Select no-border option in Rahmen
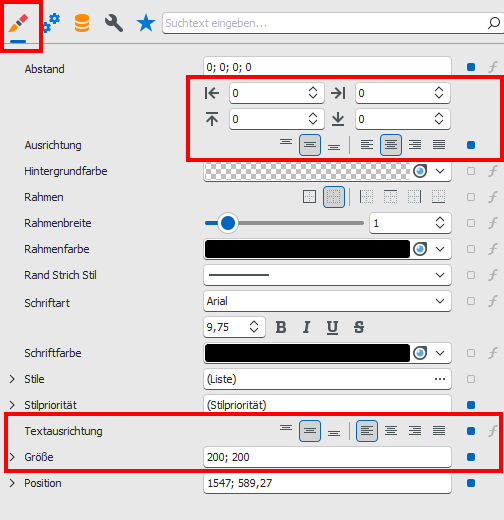 [334, 197]
